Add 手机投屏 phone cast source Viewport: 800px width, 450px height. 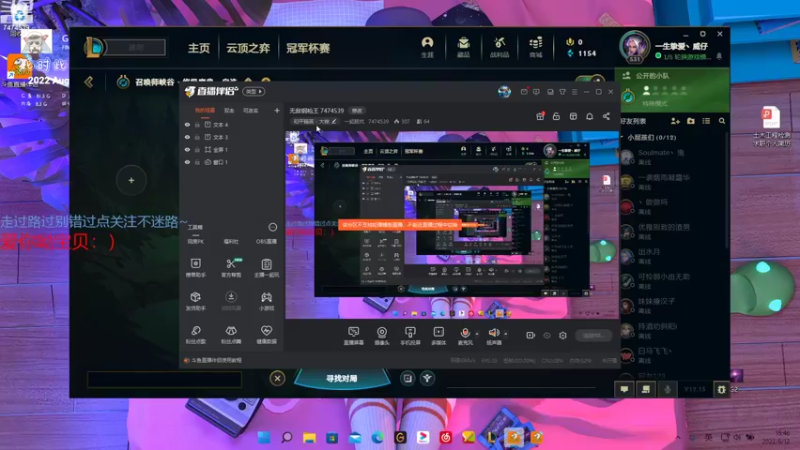[410, 336]
